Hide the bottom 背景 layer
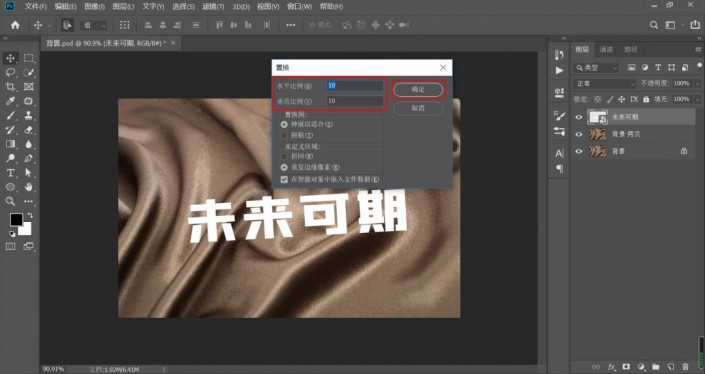The image size is (705, 374). click(579, 151)
